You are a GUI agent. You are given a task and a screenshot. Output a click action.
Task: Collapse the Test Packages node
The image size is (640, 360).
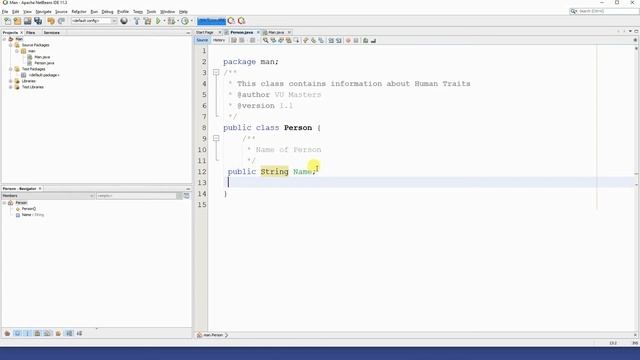tap(11, 69)
